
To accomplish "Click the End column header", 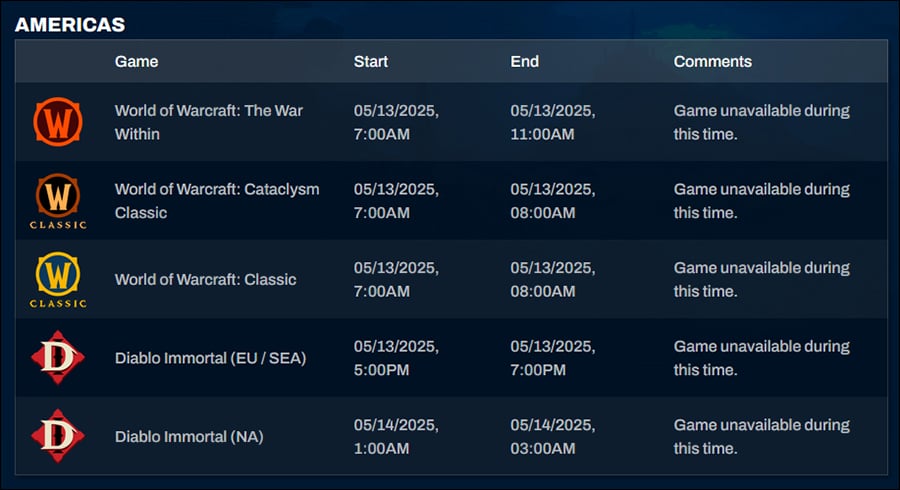I will pyautogui.click(x=525, y=61).
